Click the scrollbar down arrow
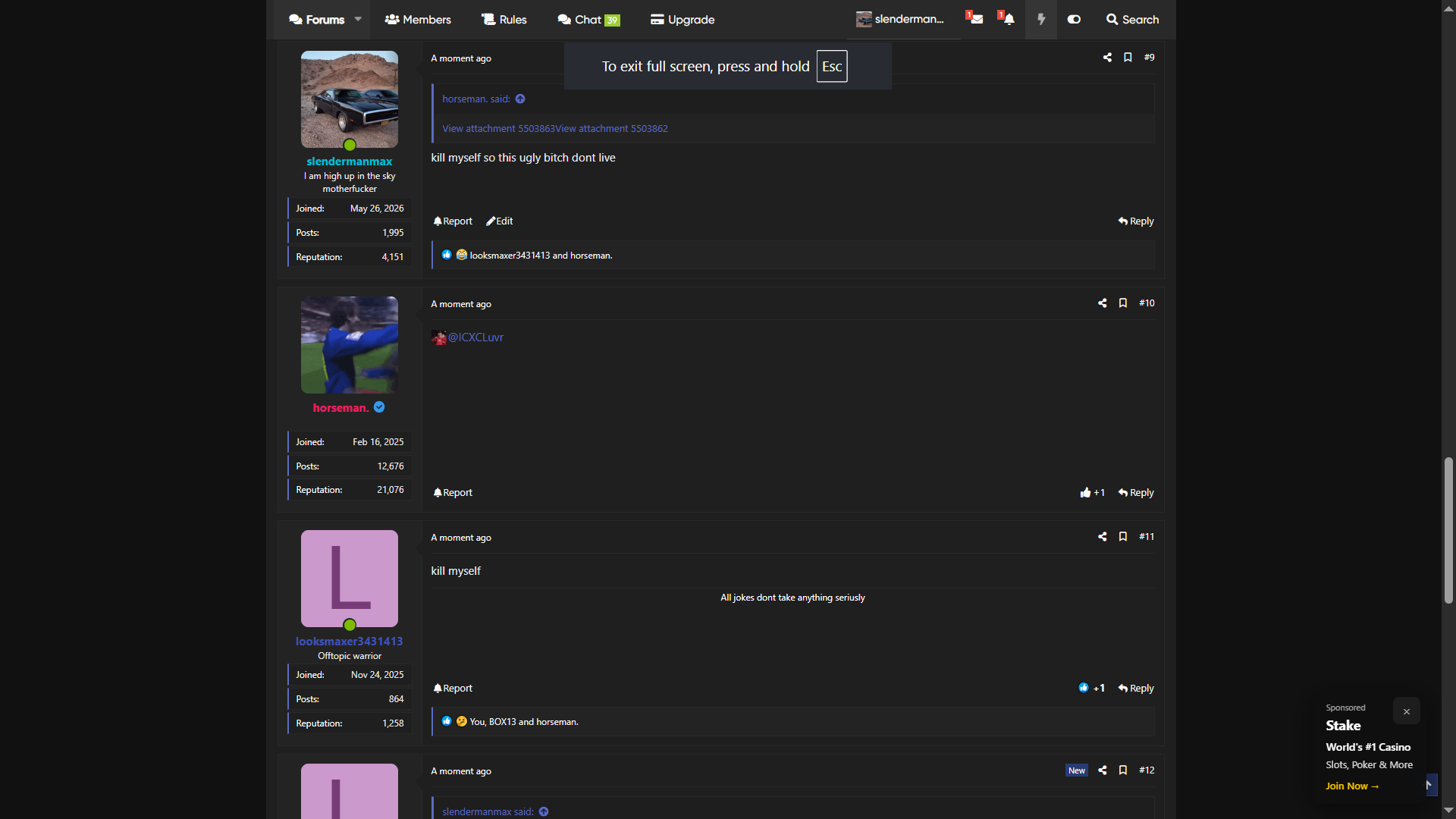Screen dimensions: 1456x819 pyautogui.click(x=1448, y=811)
